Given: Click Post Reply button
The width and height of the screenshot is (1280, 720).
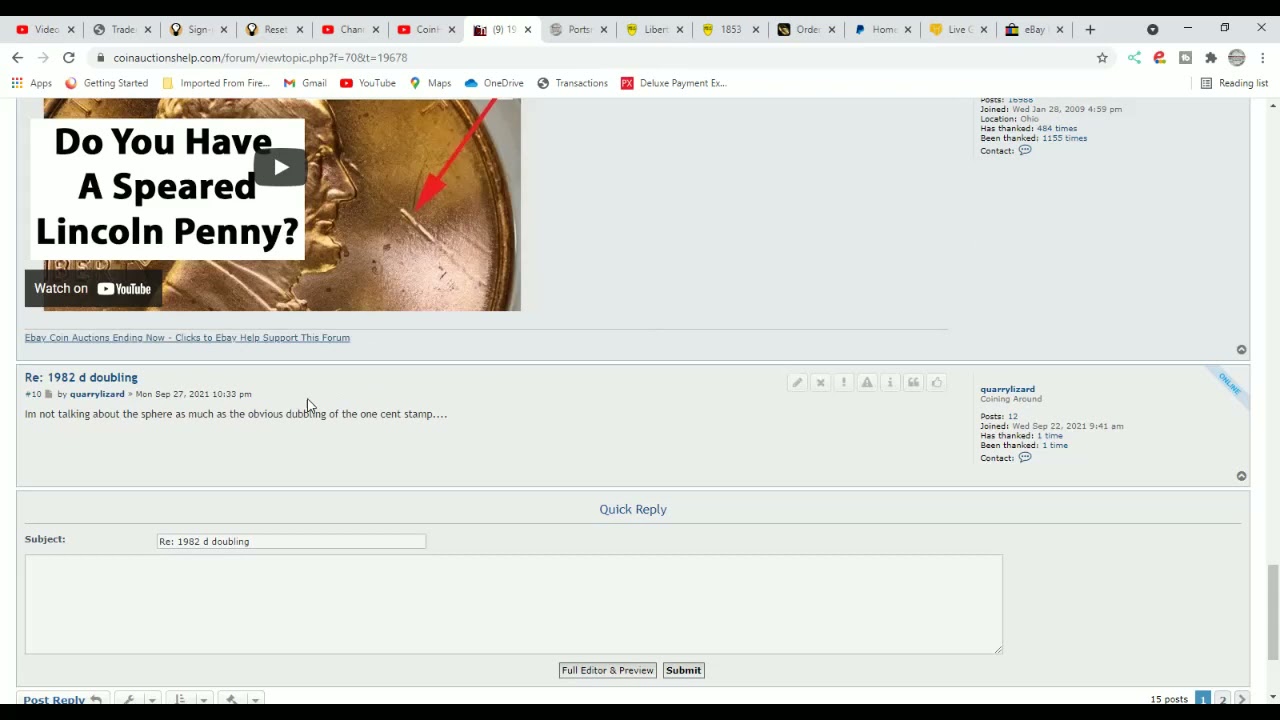Looking at the screenshot, I should coord(63,699).
